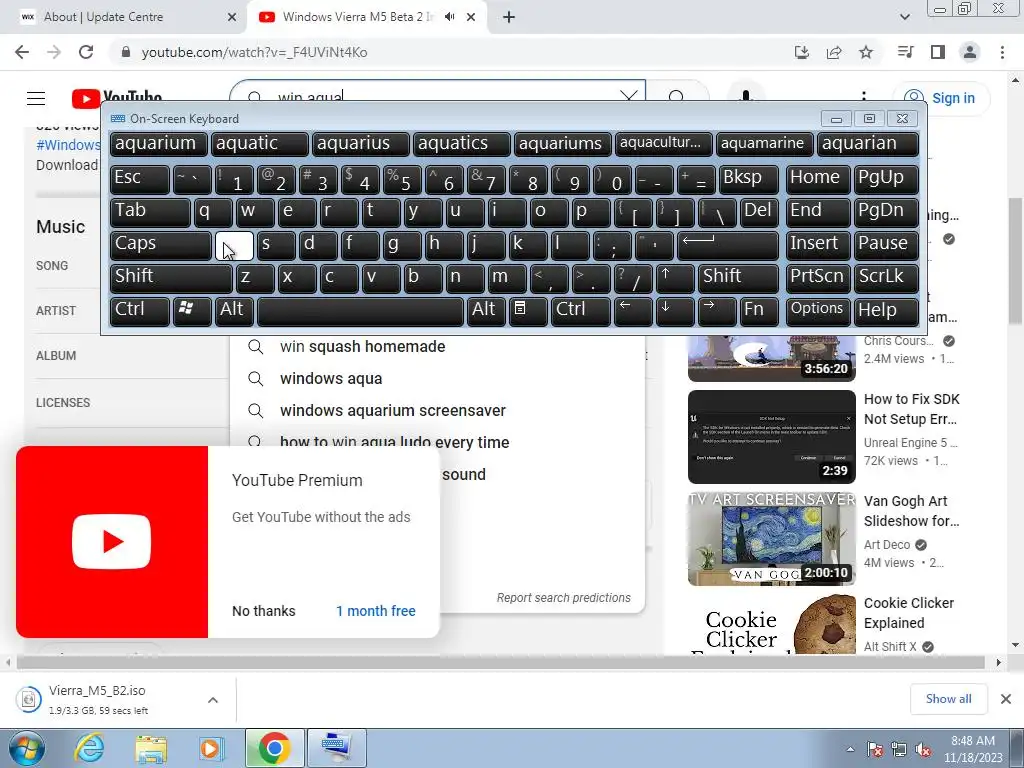Click 1 month free offer link
The height and width of the screenshot is (768, 1024).
coord(376,611)
